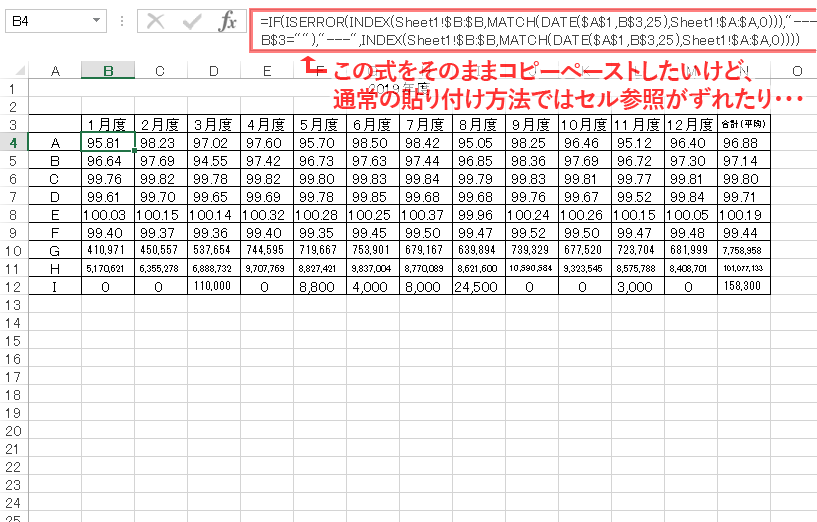Click row label cell A
The height and width of the screenshot is (522, 817).
pos(55,142)
